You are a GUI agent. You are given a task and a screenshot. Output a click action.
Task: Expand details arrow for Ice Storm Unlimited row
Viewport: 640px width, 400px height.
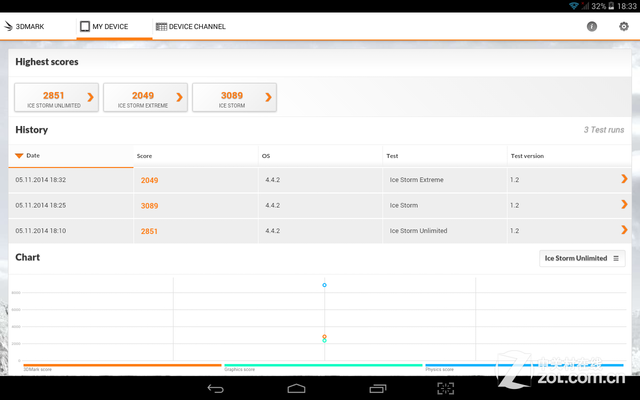coord(624,230)
